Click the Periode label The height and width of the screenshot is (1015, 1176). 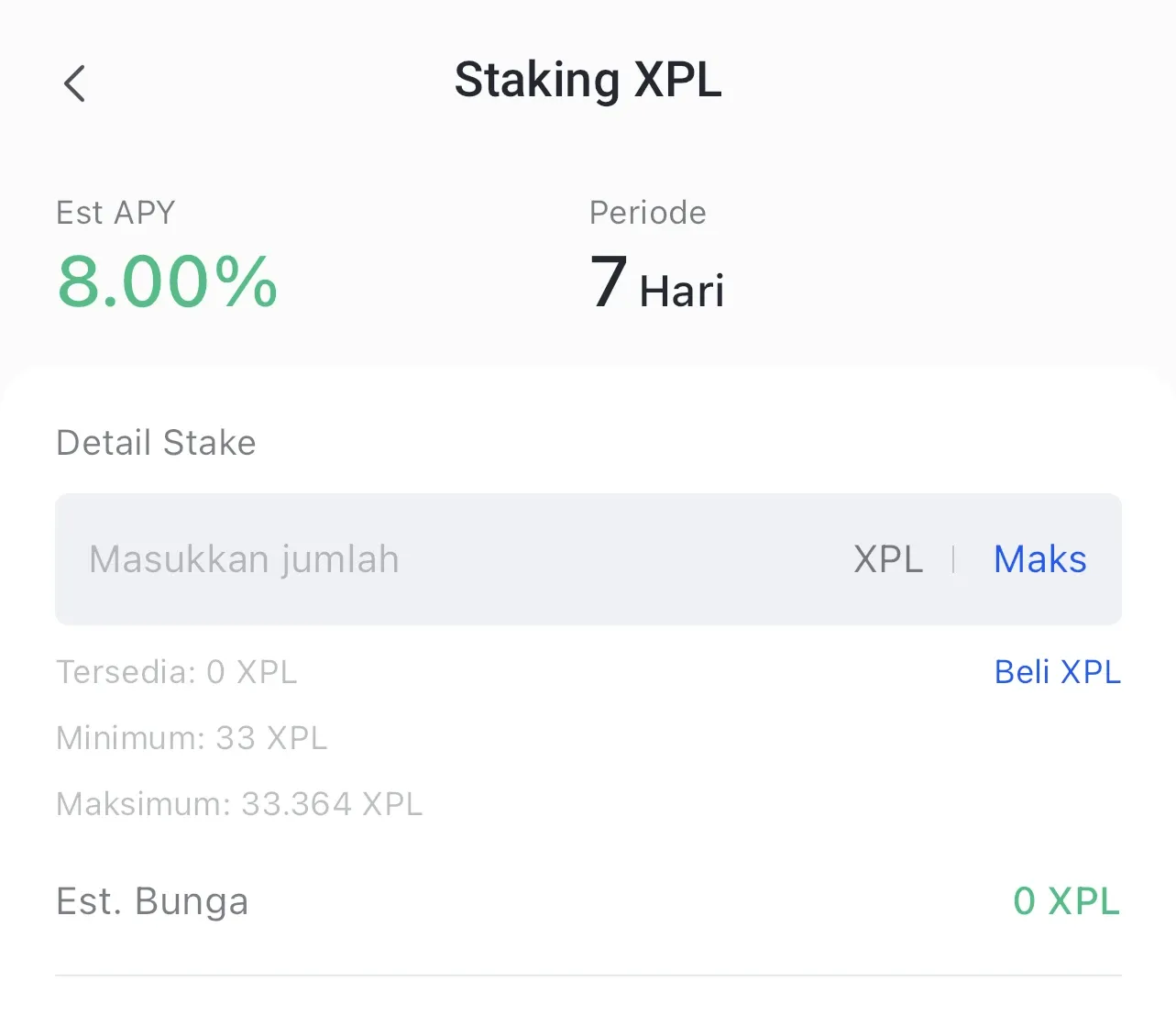pos(647,212)
